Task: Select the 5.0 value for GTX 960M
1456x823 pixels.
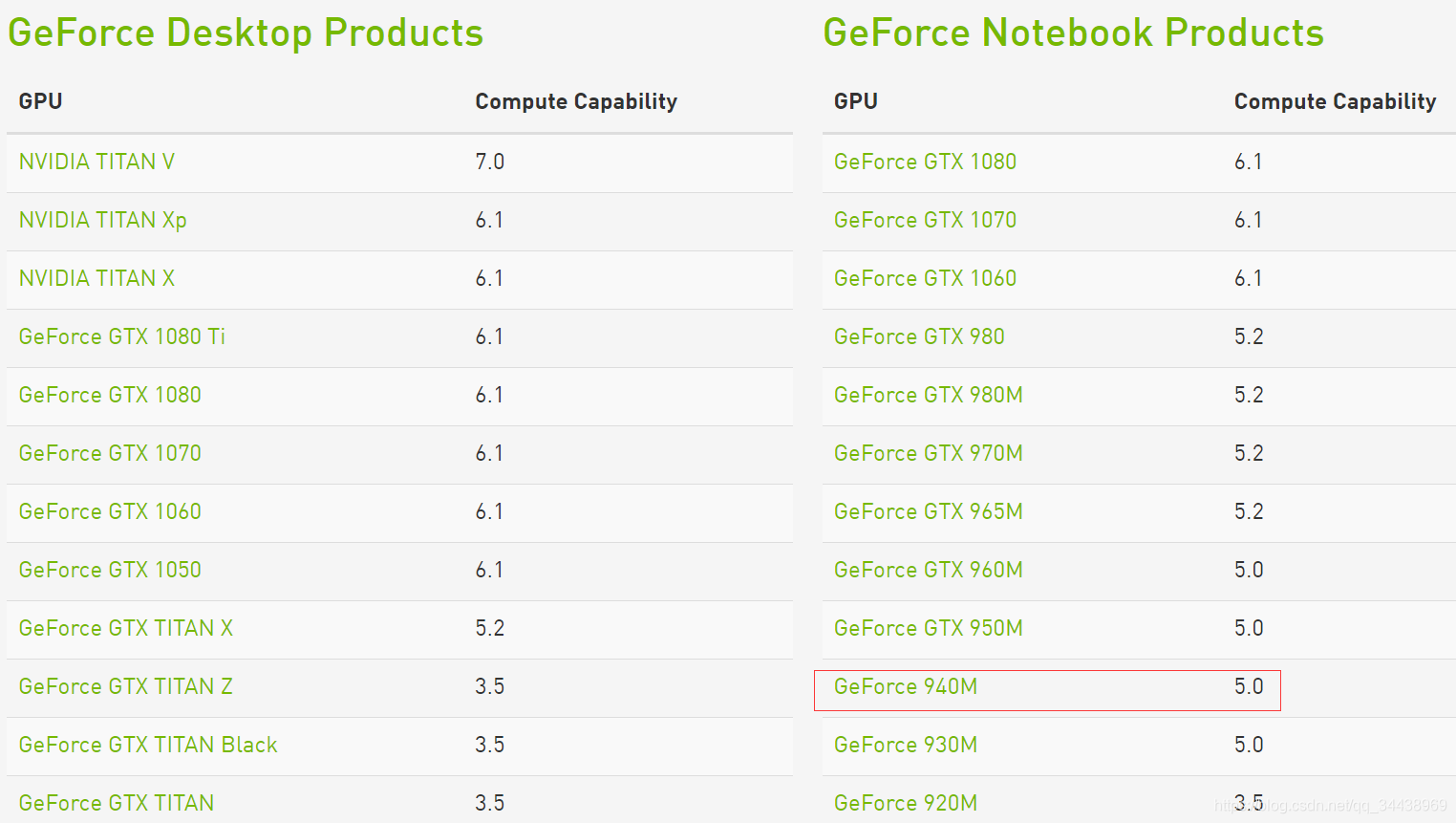Action: [1249, 570]
